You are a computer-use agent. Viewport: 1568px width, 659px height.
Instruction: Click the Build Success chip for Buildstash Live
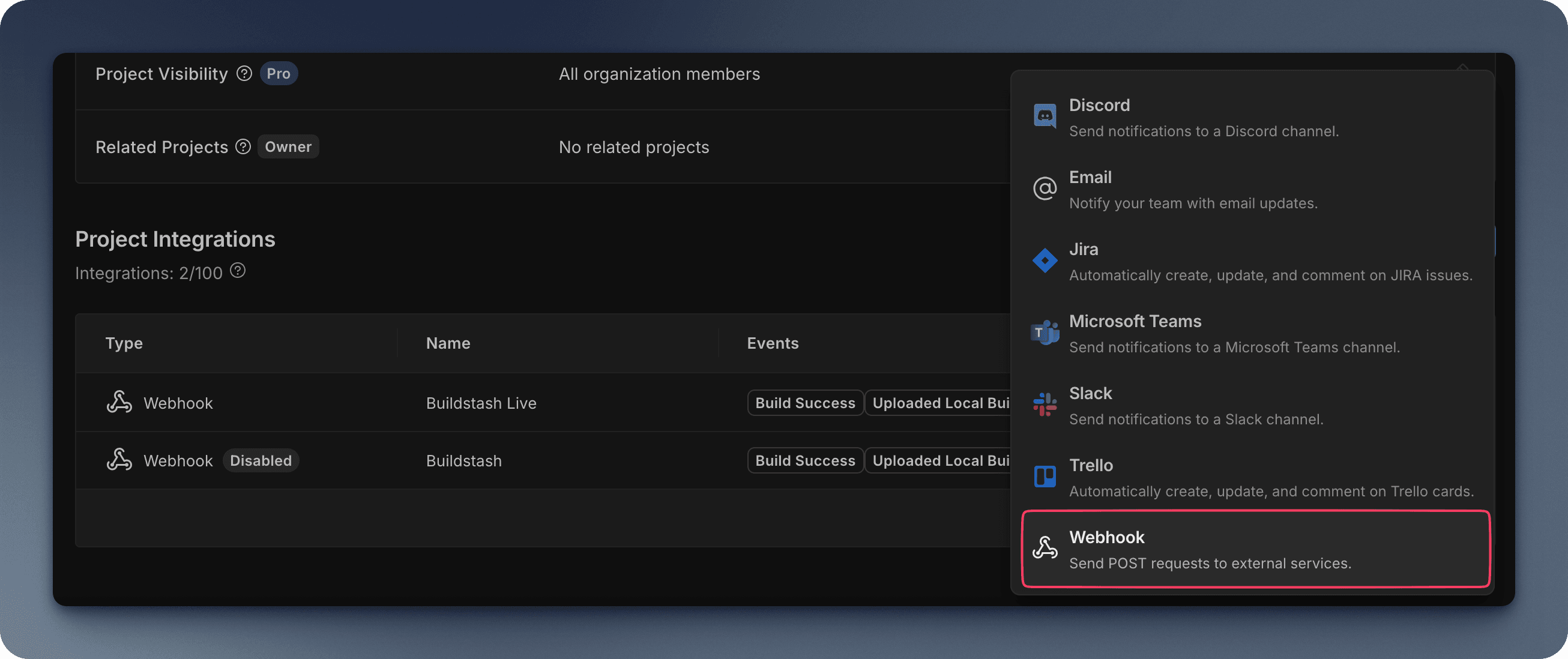tap(804, 402)
